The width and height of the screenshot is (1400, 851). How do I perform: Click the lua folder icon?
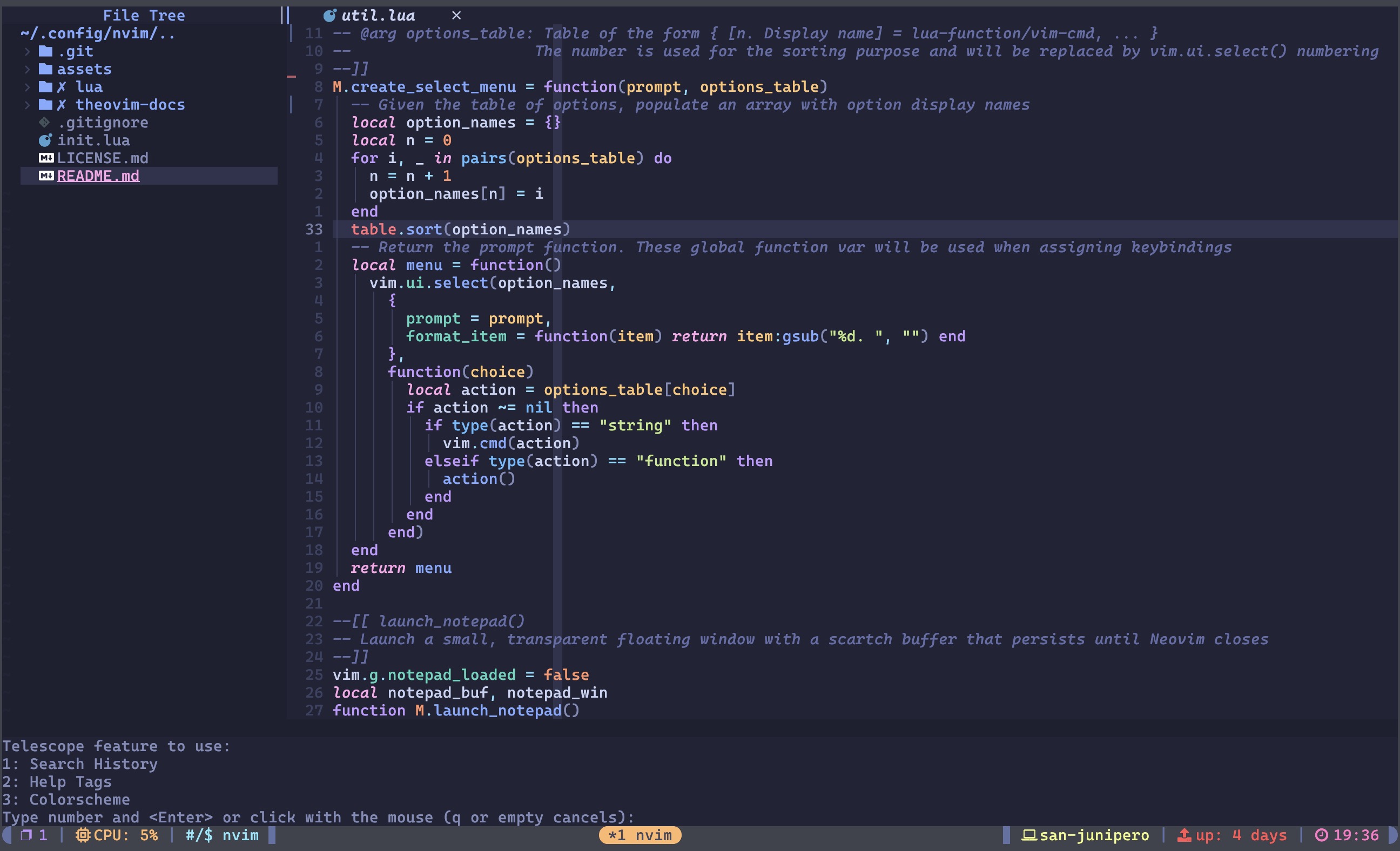45,87
